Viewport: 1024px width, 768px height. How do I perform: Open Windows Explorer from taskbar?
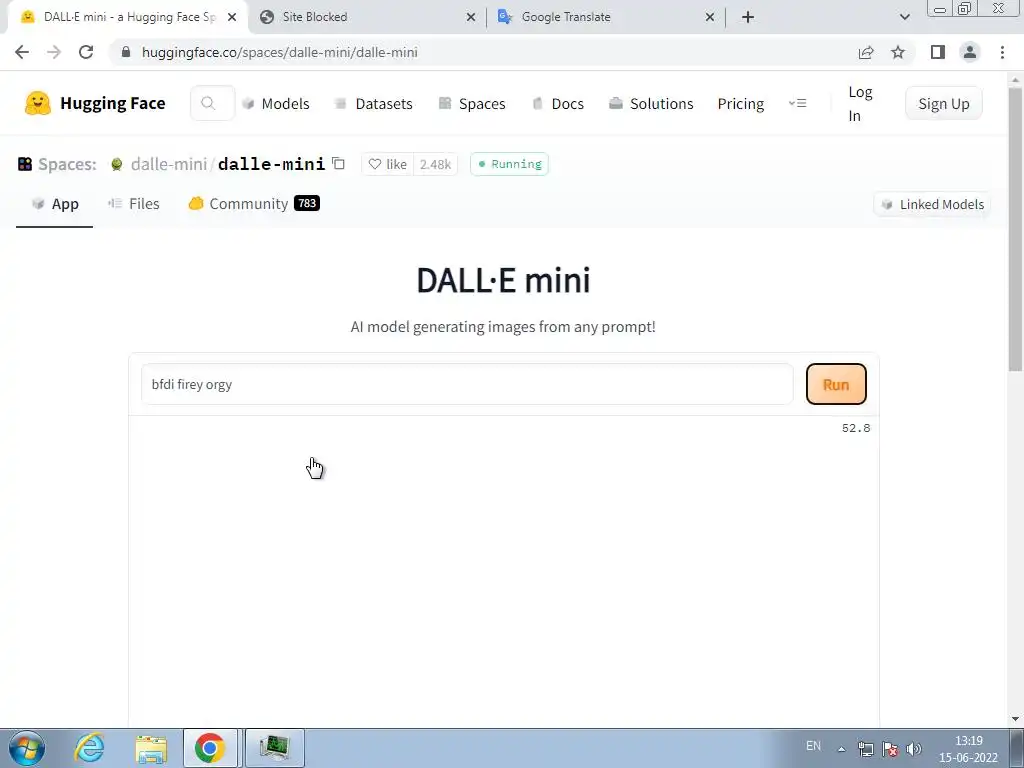pyautogui.click(x=152, y=748)
